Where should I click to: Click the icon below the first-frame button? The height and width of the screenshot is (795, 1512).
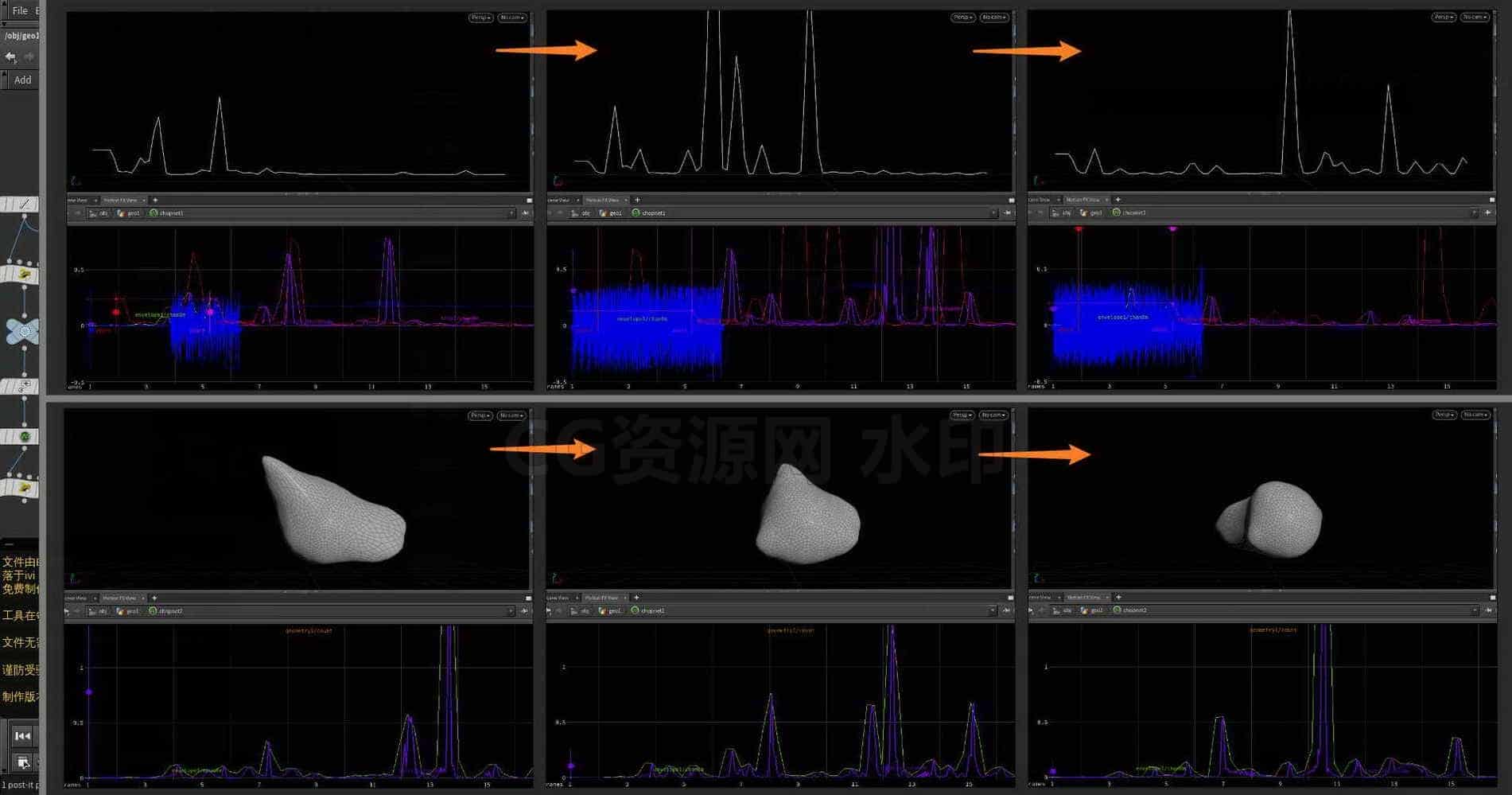(x=22, y=762)
